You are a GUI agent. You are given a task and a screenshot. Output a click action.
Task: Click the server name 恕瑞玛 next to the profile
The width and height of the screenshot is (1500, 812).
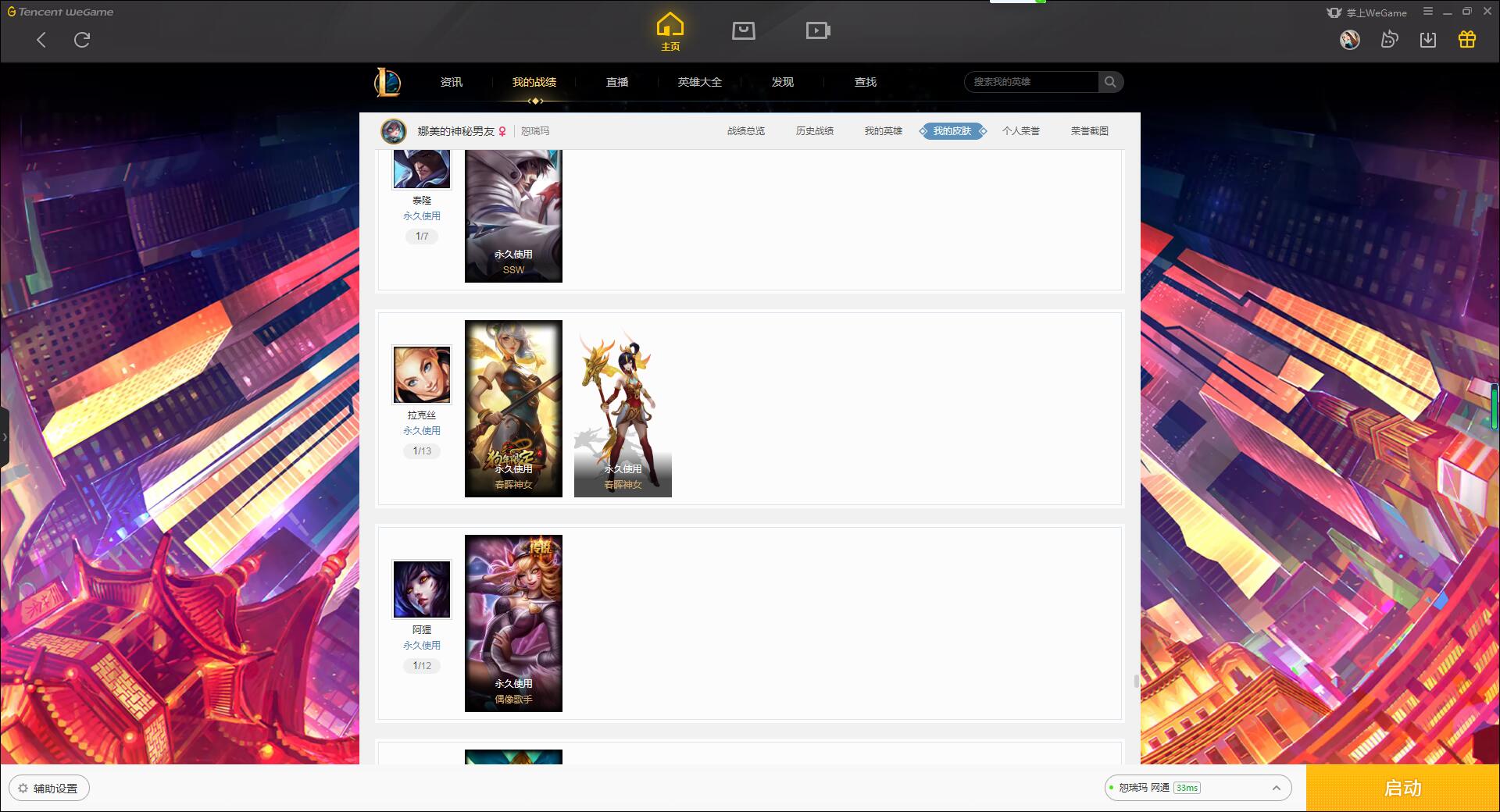click(x=535, y=131)
